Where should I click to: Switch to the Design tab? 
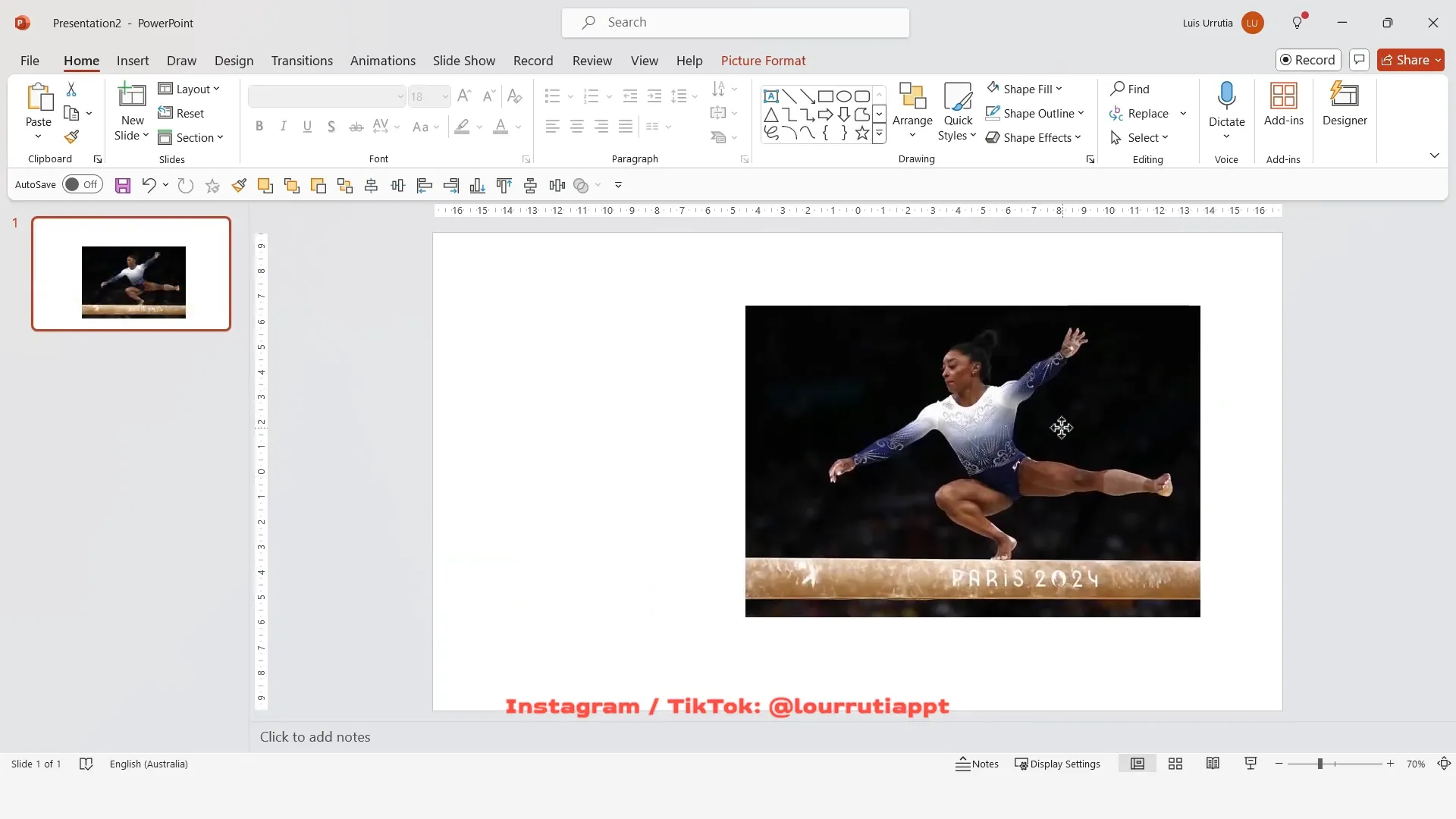pos(234,61)
